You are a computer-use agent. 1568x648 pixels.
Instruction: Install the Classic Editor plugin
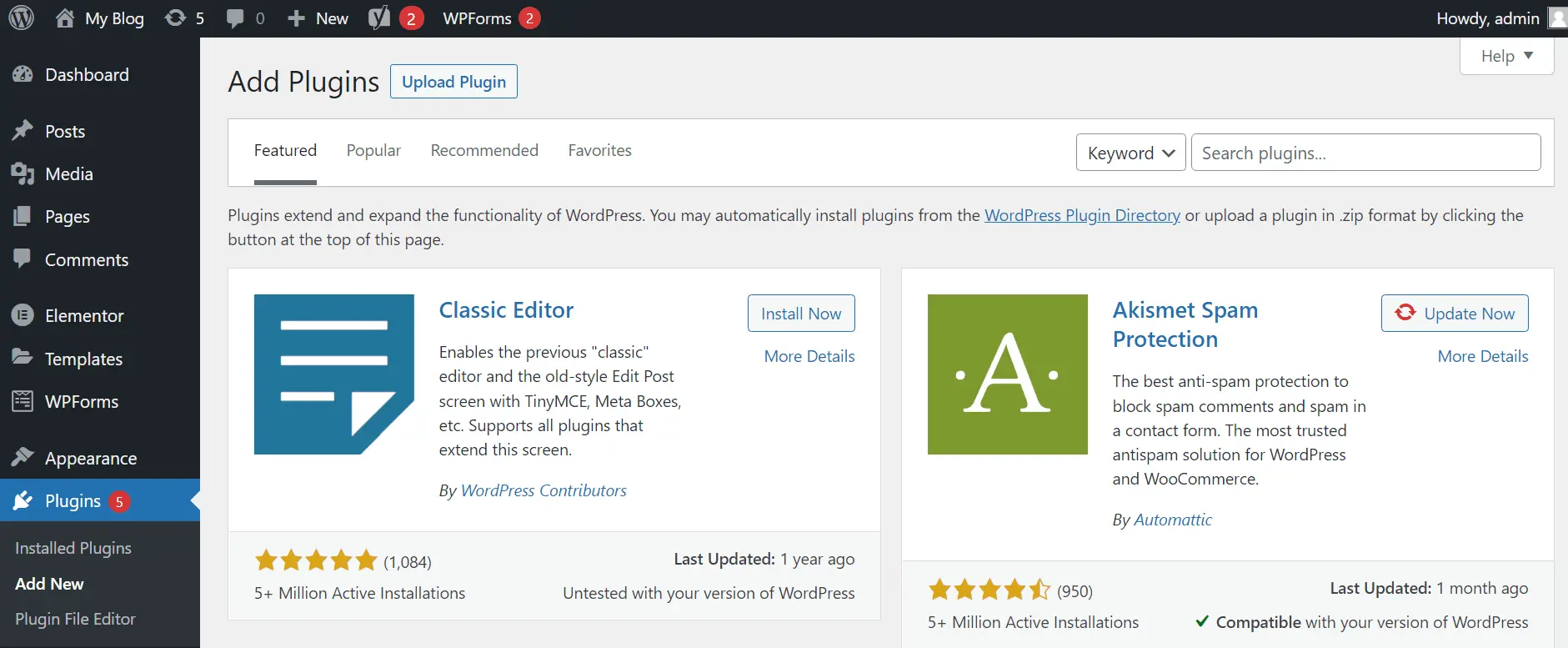coord(800,314)
